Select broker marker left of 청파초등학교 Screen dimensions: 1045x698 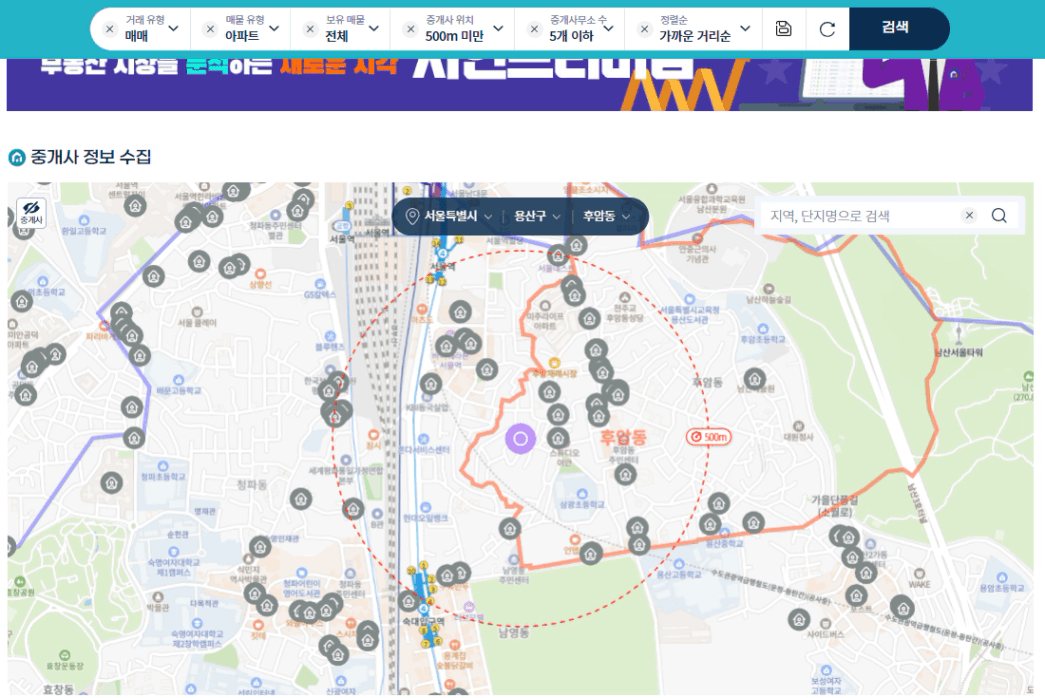[112, 483]
